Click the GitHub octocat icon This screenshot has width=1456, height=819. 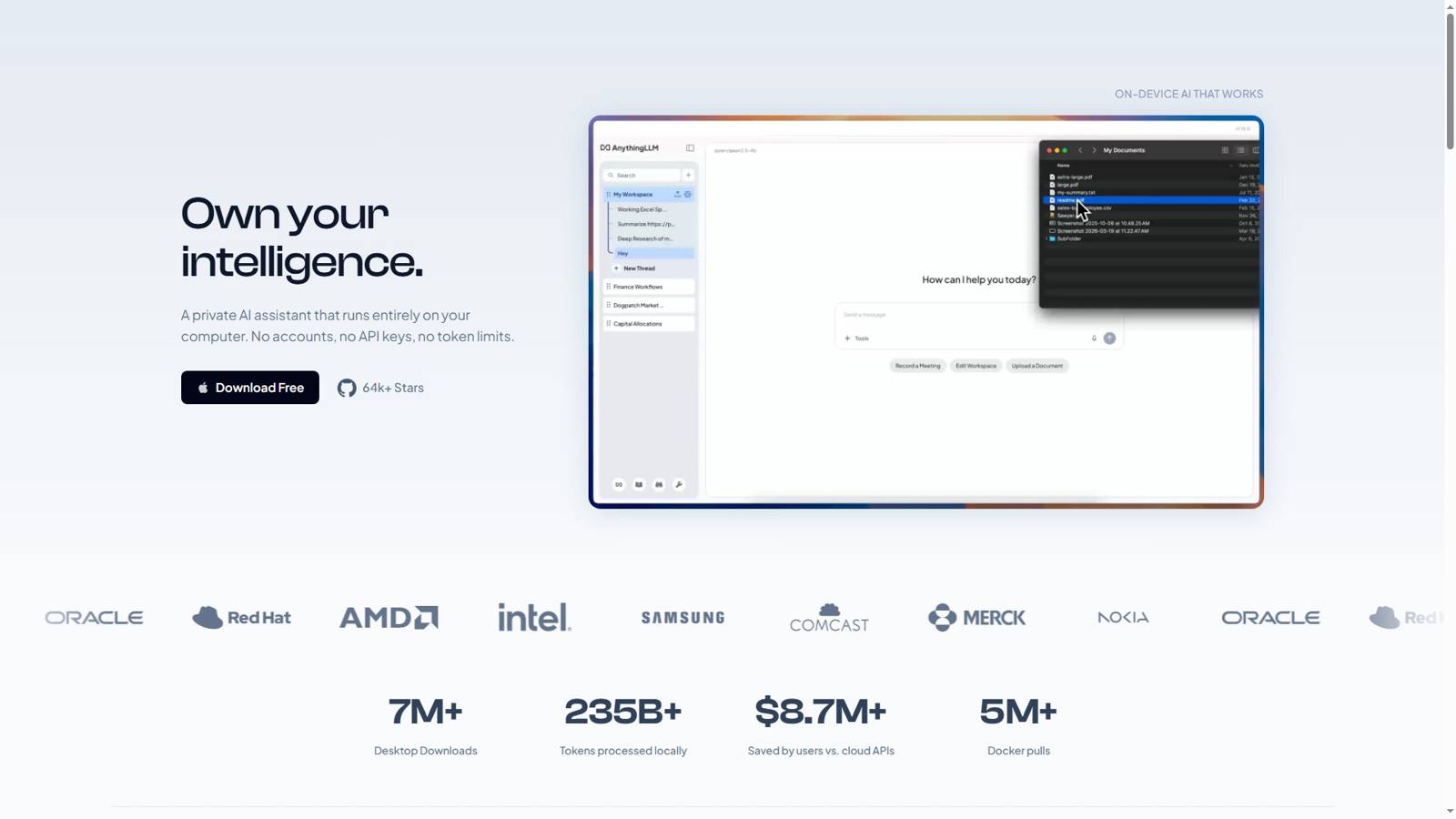tap(347, 388)
